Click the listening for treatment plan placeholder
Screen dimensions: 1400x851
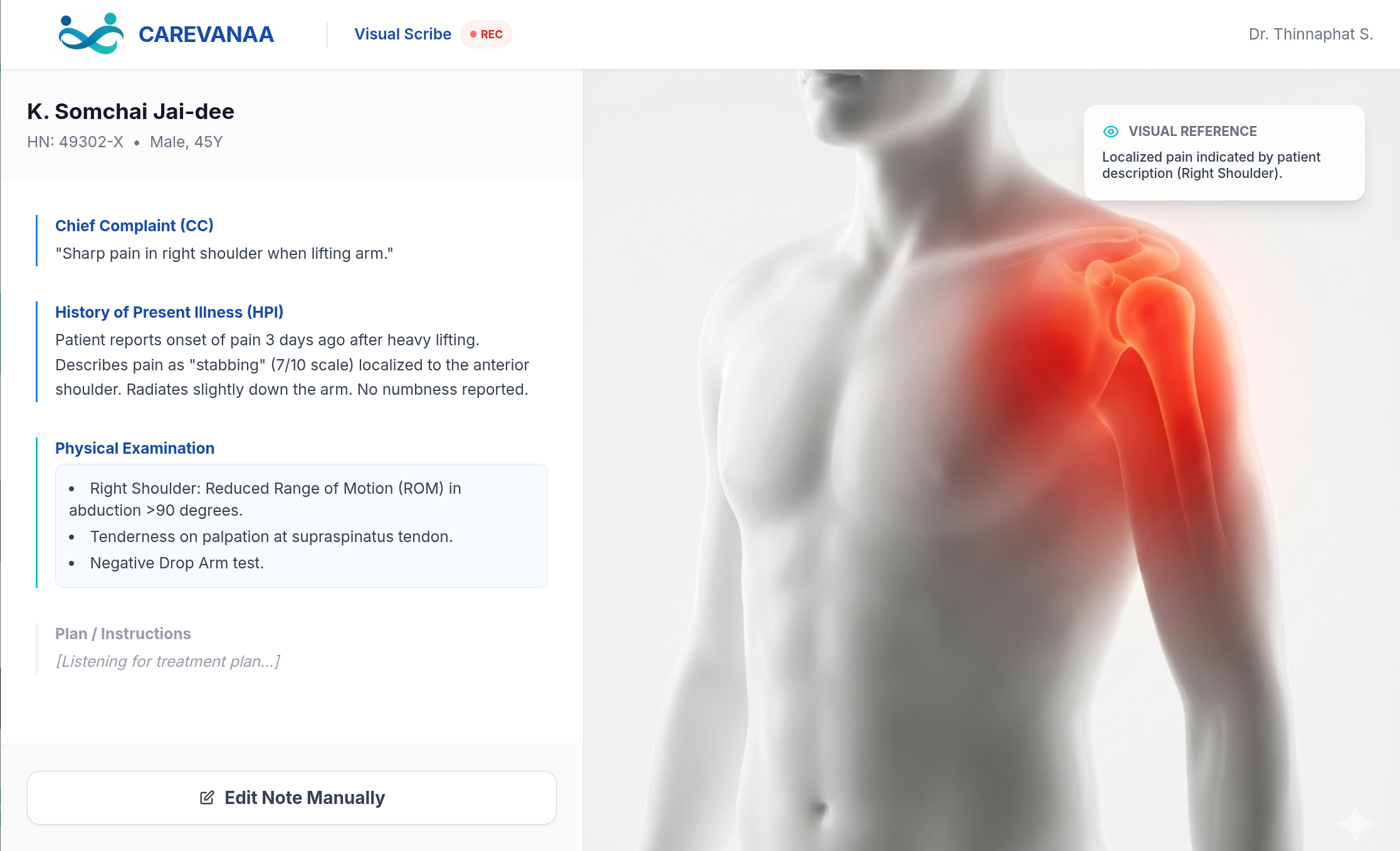[168, 661]
